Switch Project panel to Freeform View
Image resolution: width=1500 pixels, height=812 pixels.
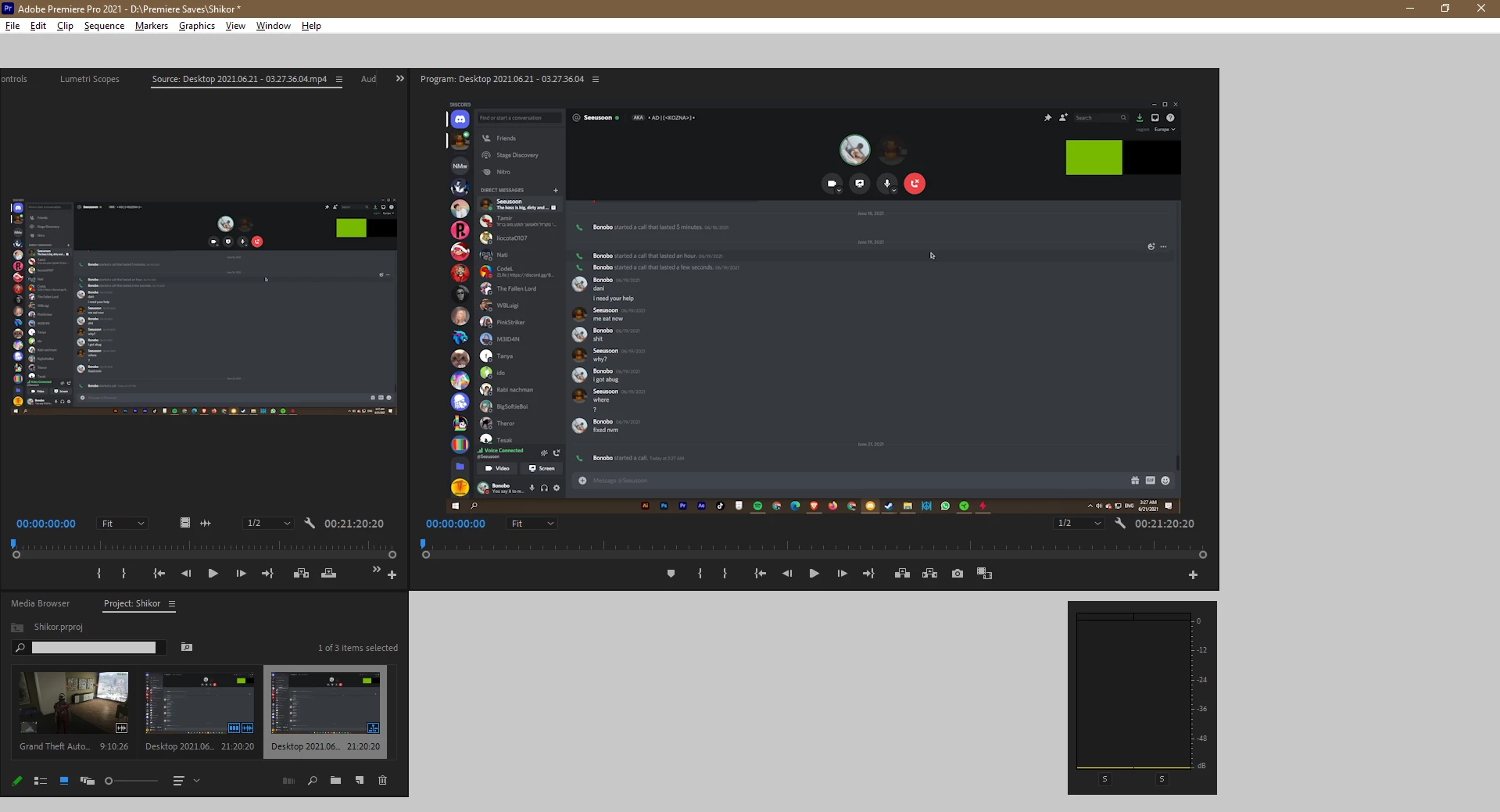(88, 781)
